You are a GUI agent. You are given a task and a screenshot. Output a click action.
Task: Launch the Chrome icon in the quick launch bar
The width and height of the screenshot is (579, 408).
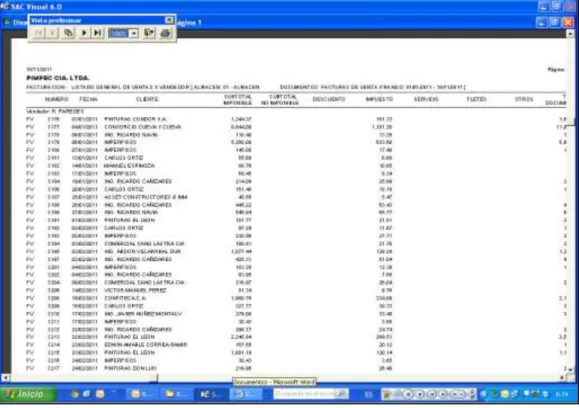click(x=75, y=394)
